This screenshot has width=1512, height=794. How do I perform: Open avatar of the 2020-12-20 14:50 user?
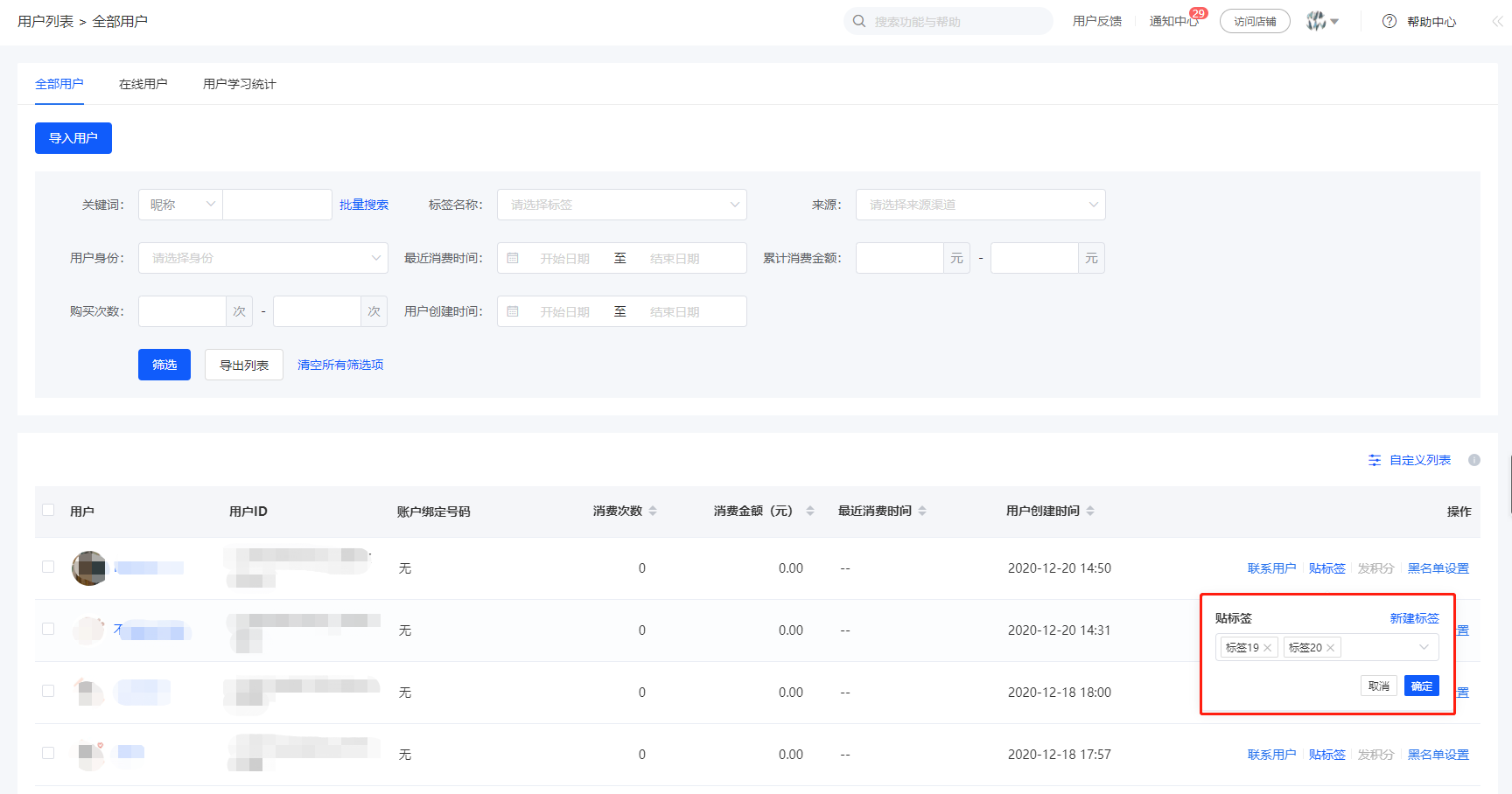coord(89,568)
